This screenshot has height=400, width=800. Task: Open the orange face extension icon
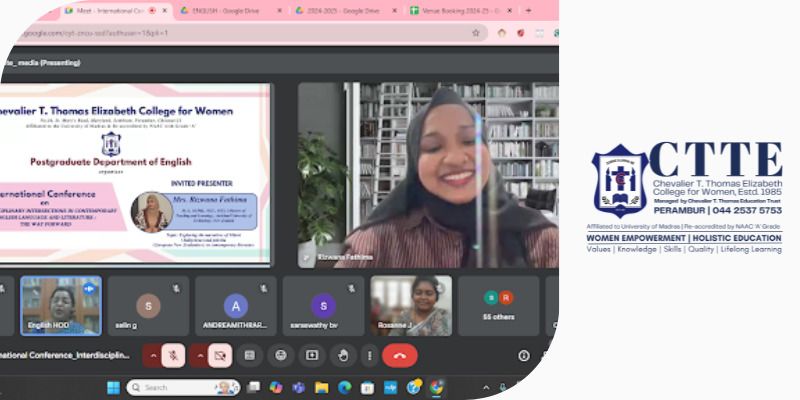(x=502, y=33)
